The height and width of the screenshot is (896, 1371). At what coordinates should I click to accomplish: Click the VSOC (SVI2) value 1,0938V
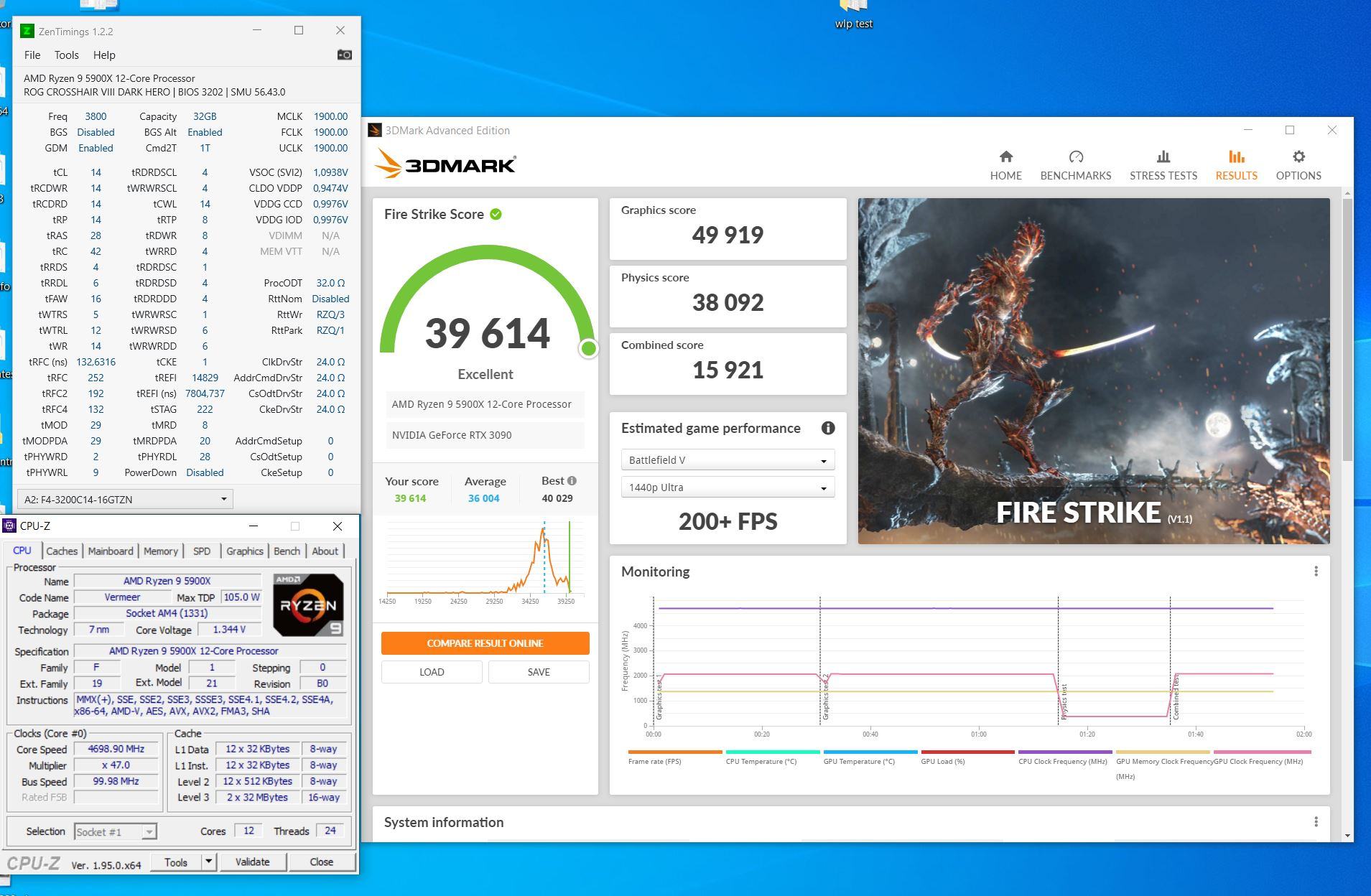coord(330,172)
